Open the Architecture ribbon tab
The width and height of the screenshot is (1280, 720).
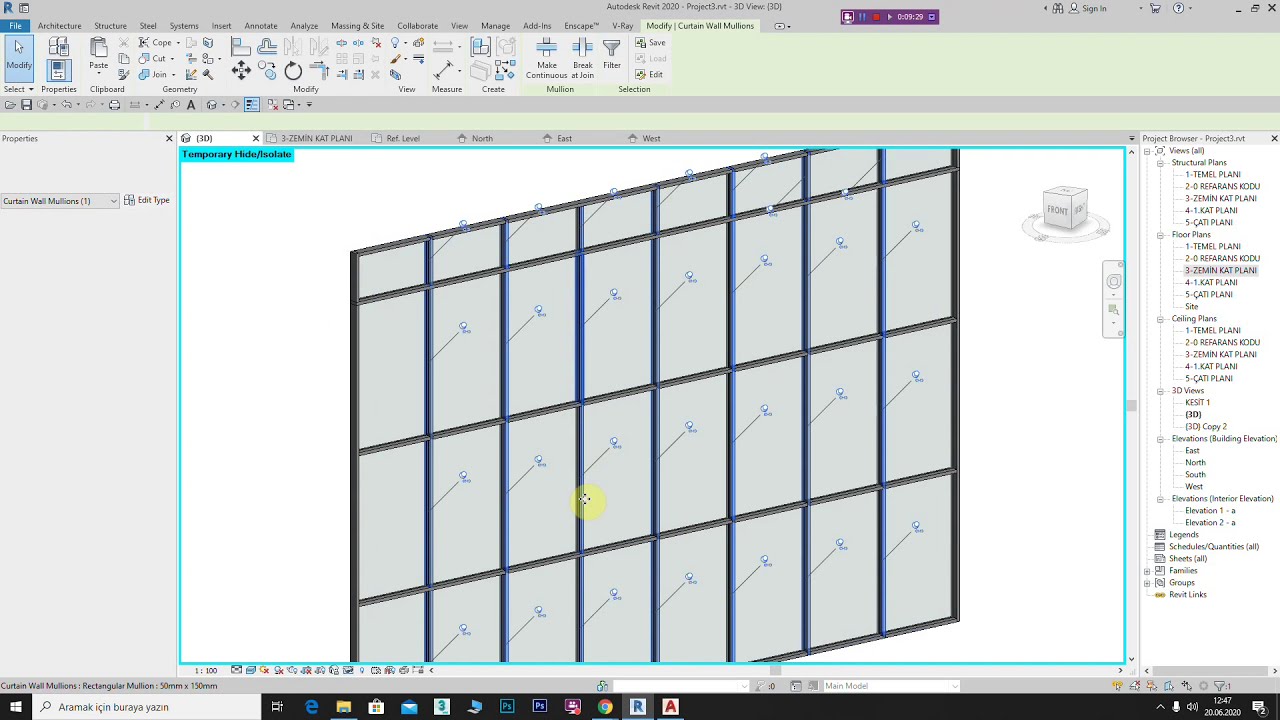(x=60, y=26)
